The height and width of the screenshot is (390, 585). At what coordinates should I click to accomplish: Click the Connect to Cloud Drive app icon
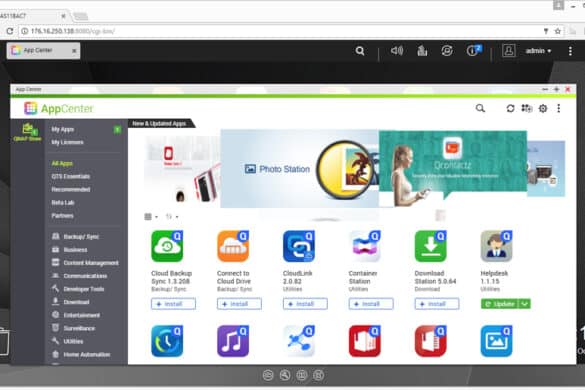point(233,246)
